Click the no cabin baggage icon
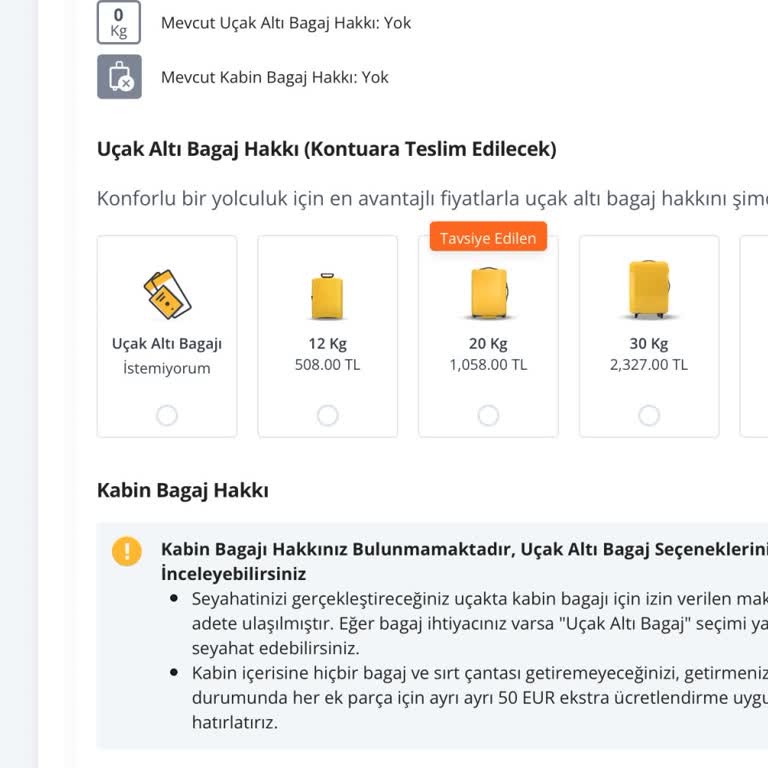Viewport: 768px width, 768px height. [x=119, y=77]
